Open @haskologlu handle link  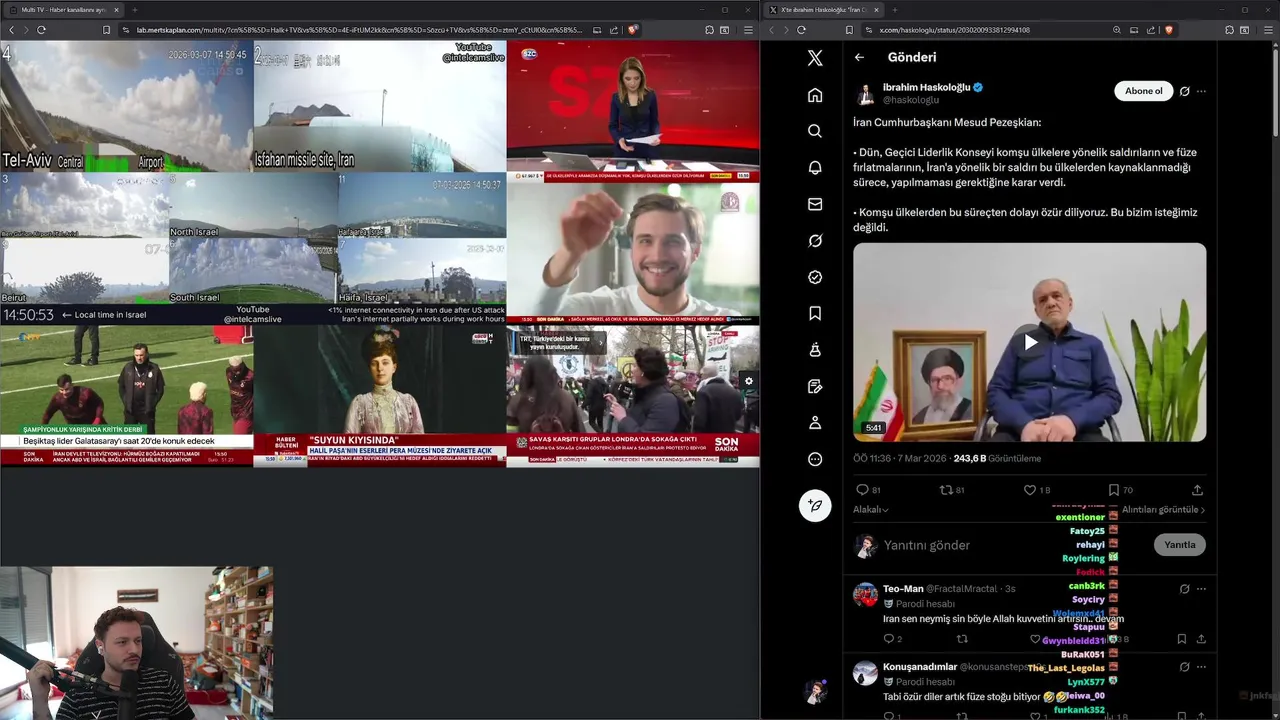(911, 100)
